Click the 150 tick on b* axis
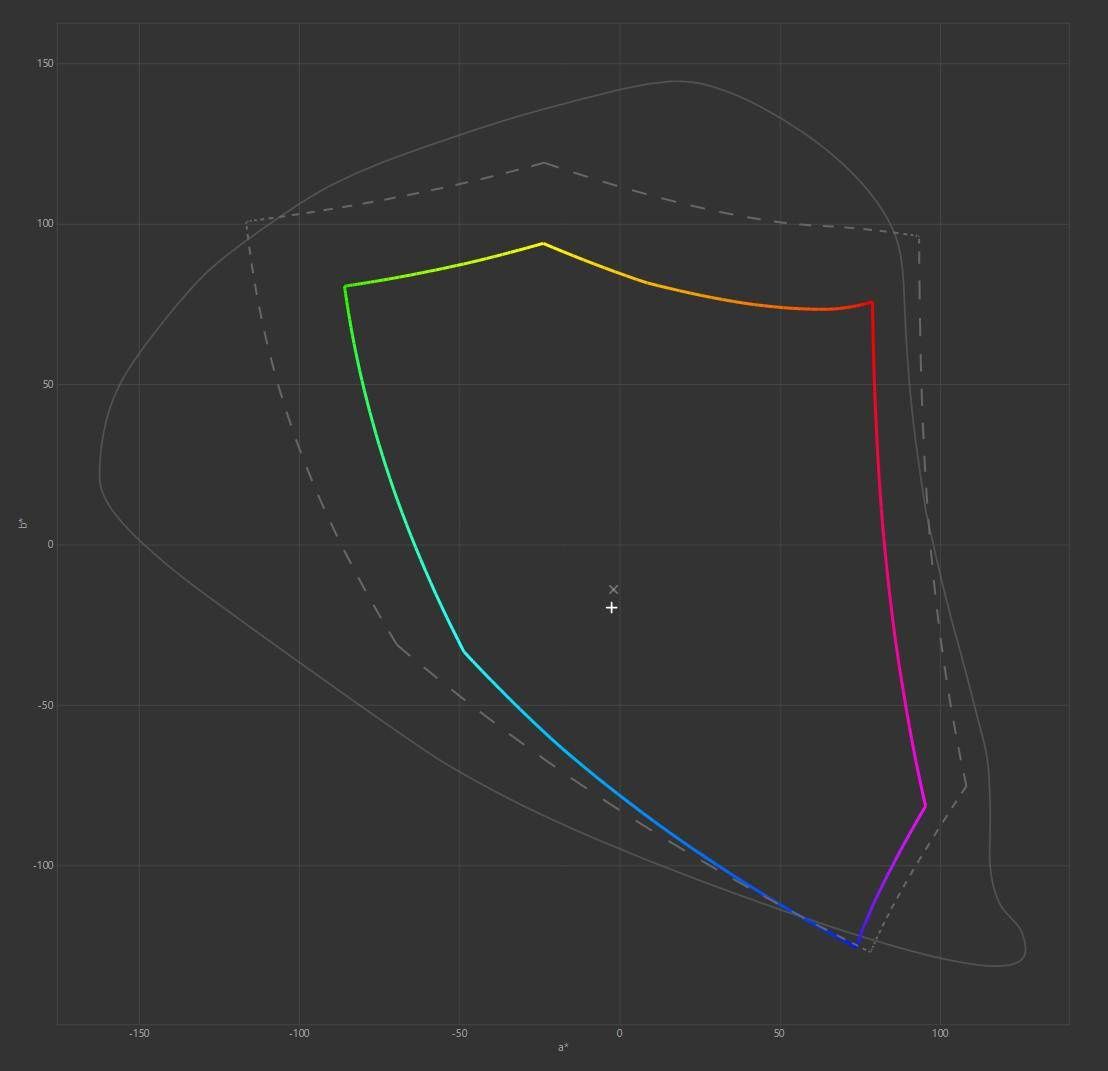1108x1071 pixels. click(45, 64)
